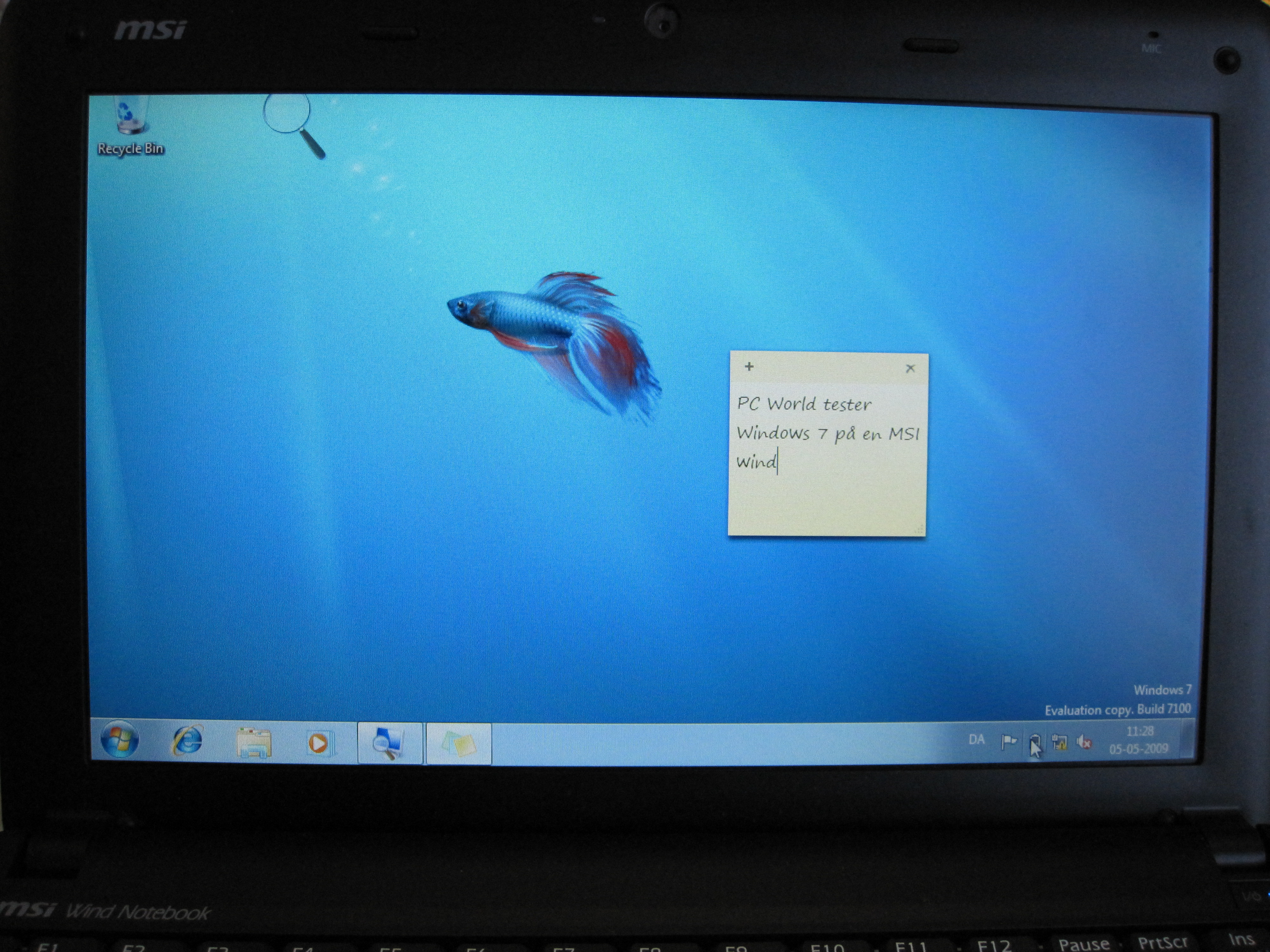Select the Sticky Notes taskbar button
This screenshot has height=952, width=1270.
pyautogui.click(x=458, y=745)
